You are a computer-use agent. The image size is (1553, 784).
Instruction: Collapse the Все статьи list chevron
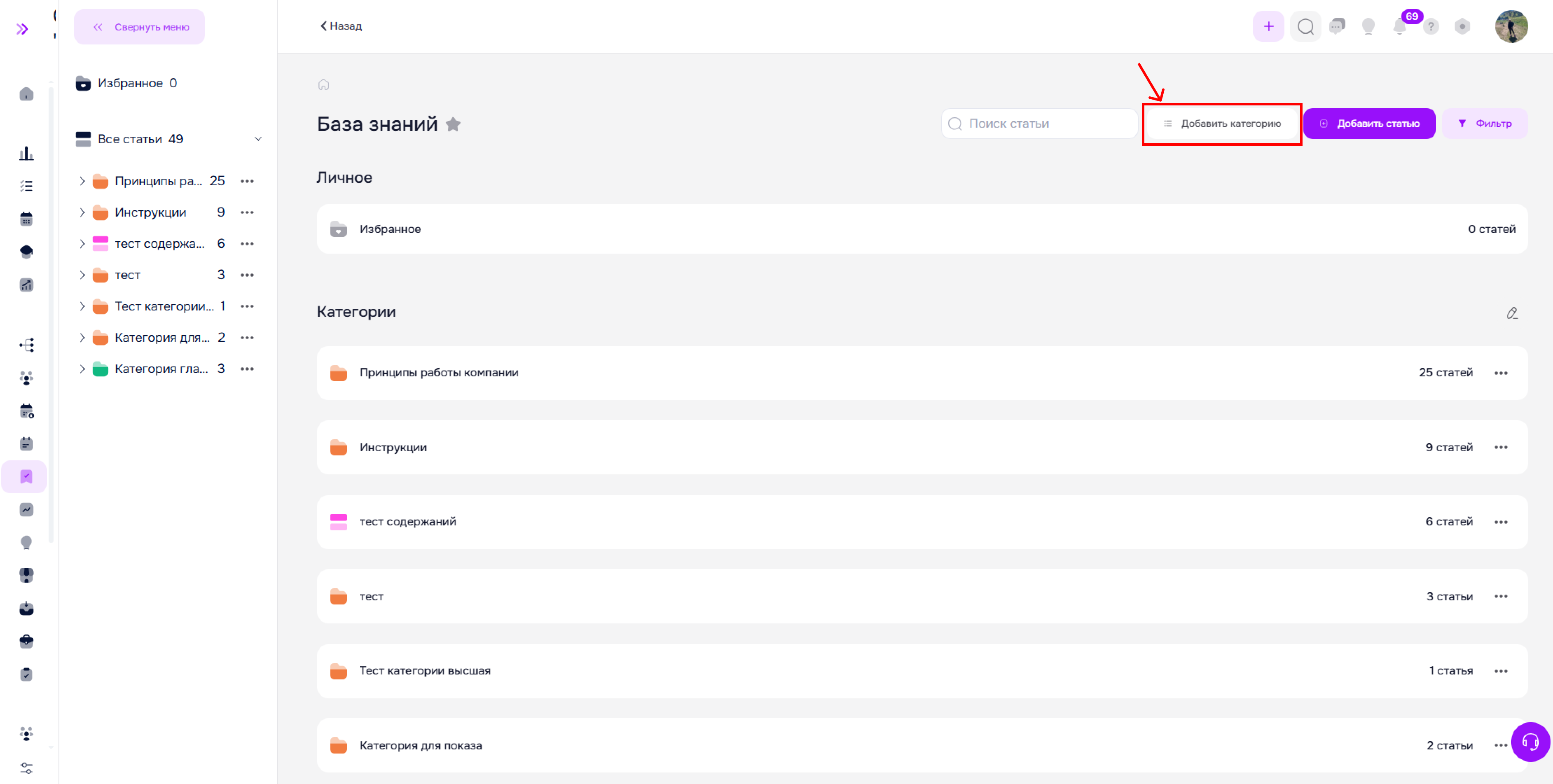tap(258, 139)
